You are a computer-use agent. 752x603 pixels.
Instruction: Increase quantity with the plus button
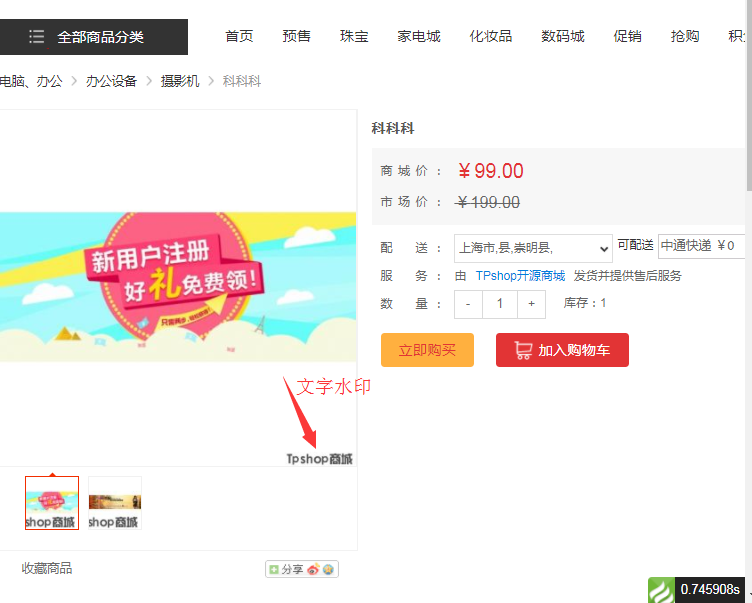(531, 304)
